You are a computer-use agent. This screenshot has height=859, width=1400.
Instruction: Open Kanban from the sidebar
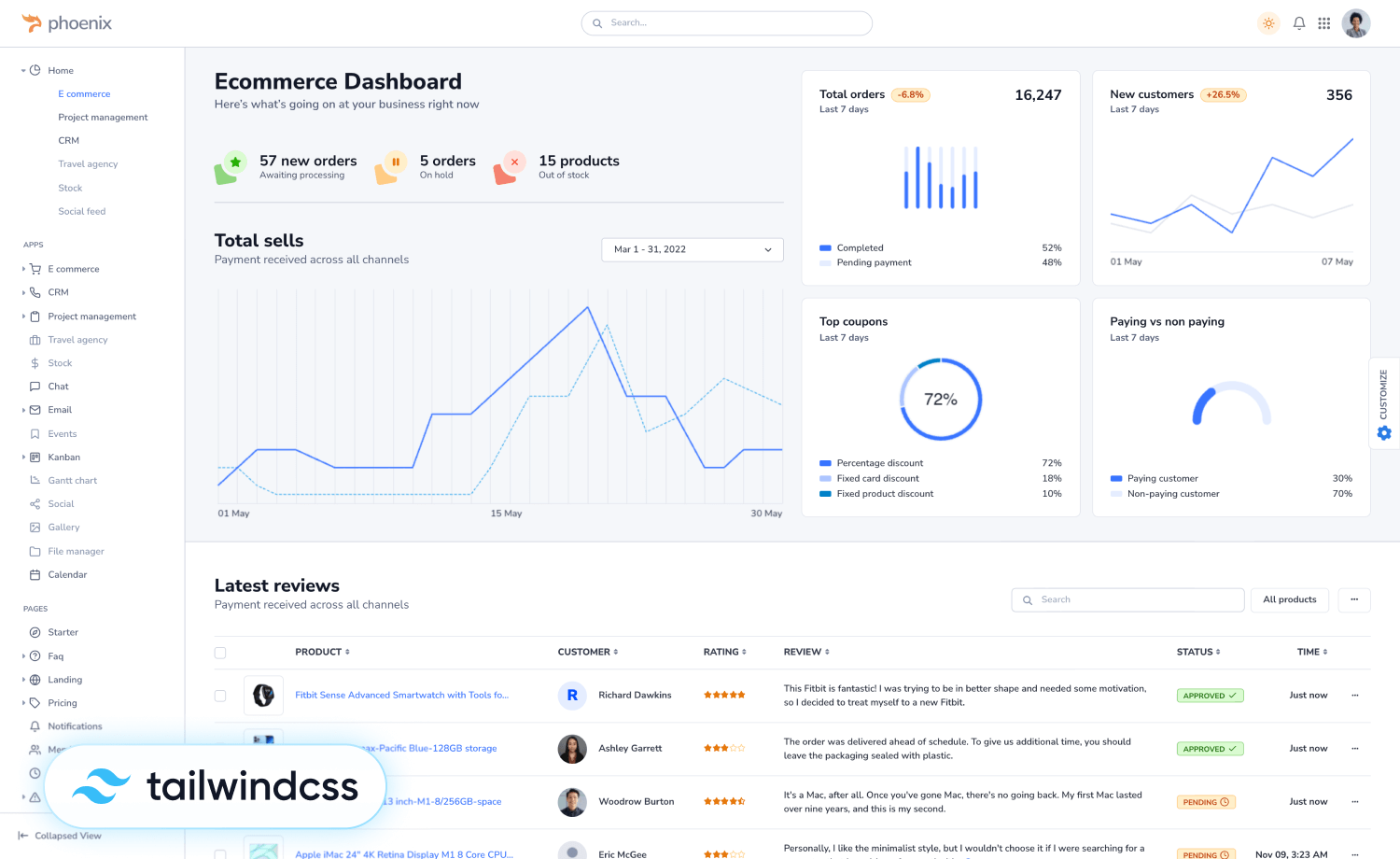(64, 457)
